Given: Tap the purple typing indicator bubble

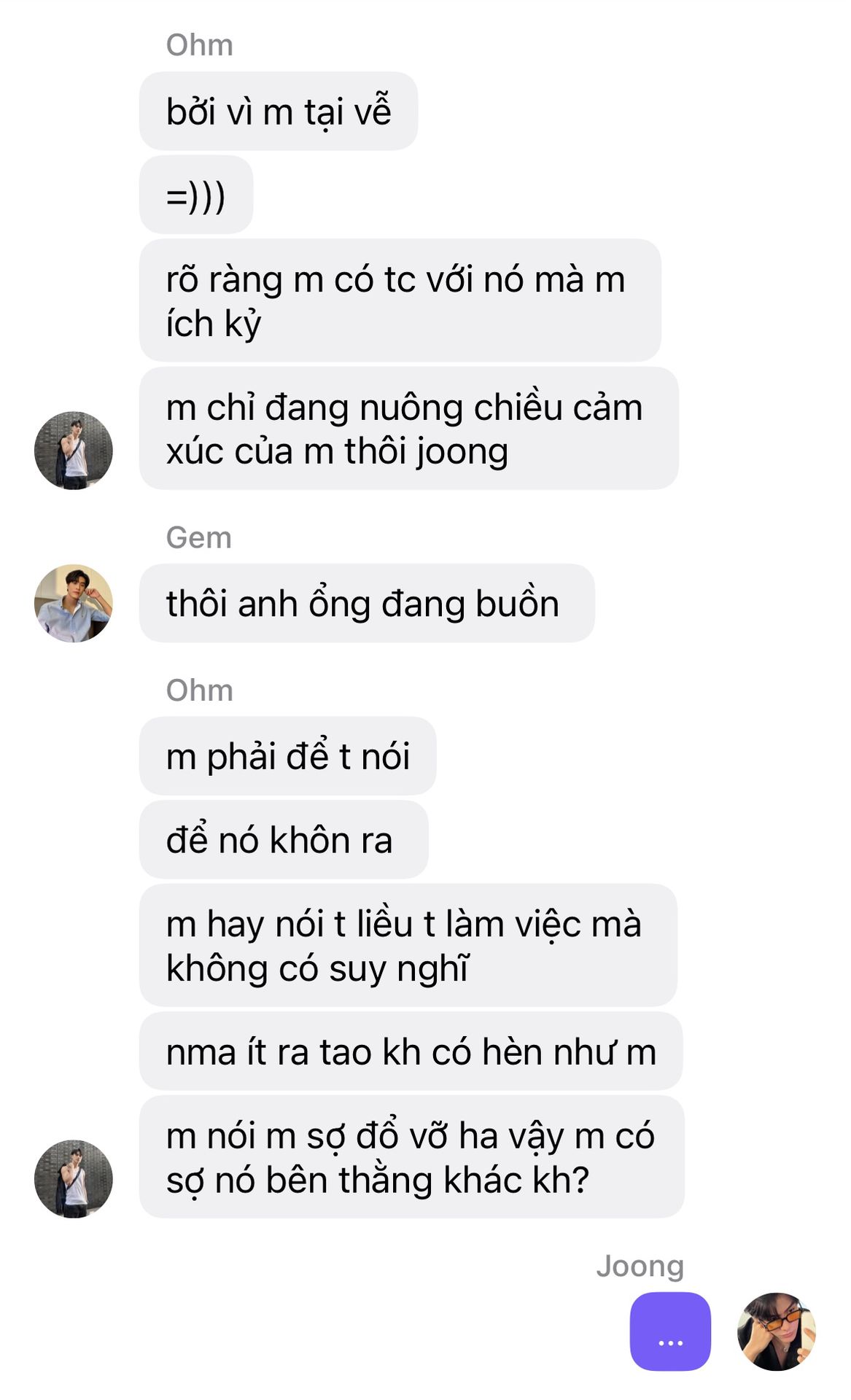Looking at the screenshot, I should point(670,1331).
